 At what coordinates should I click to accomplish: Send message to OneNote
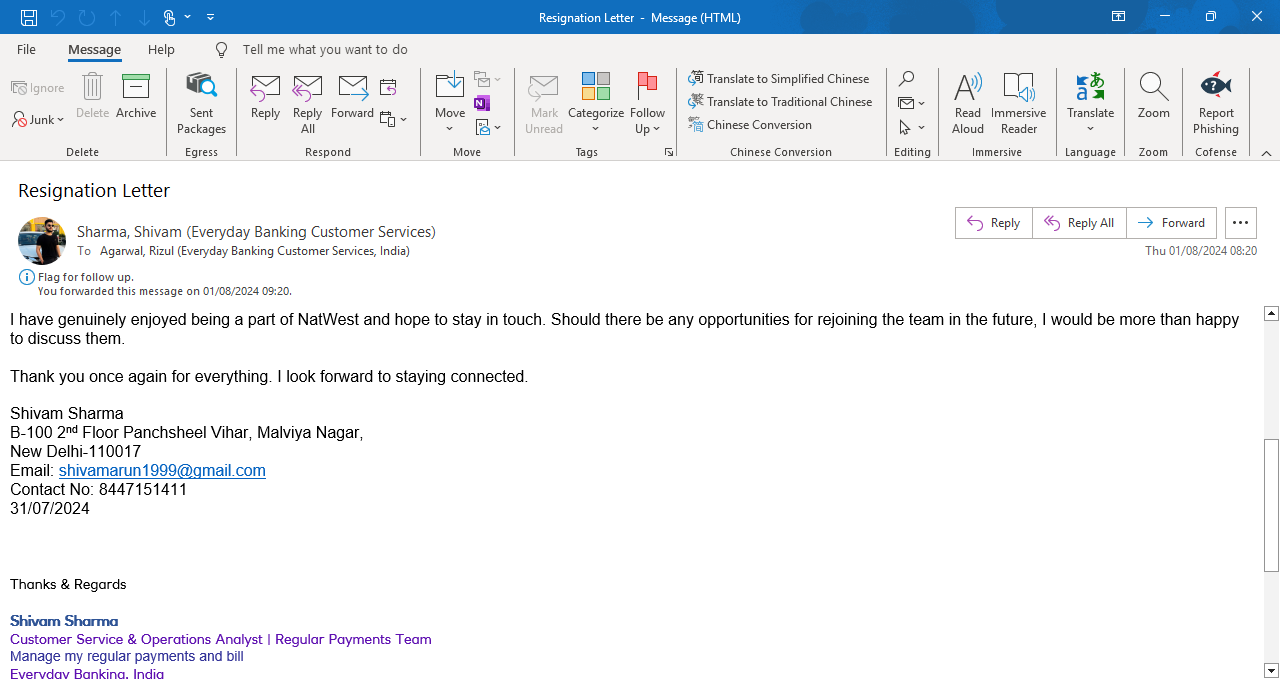click(482, 104)
